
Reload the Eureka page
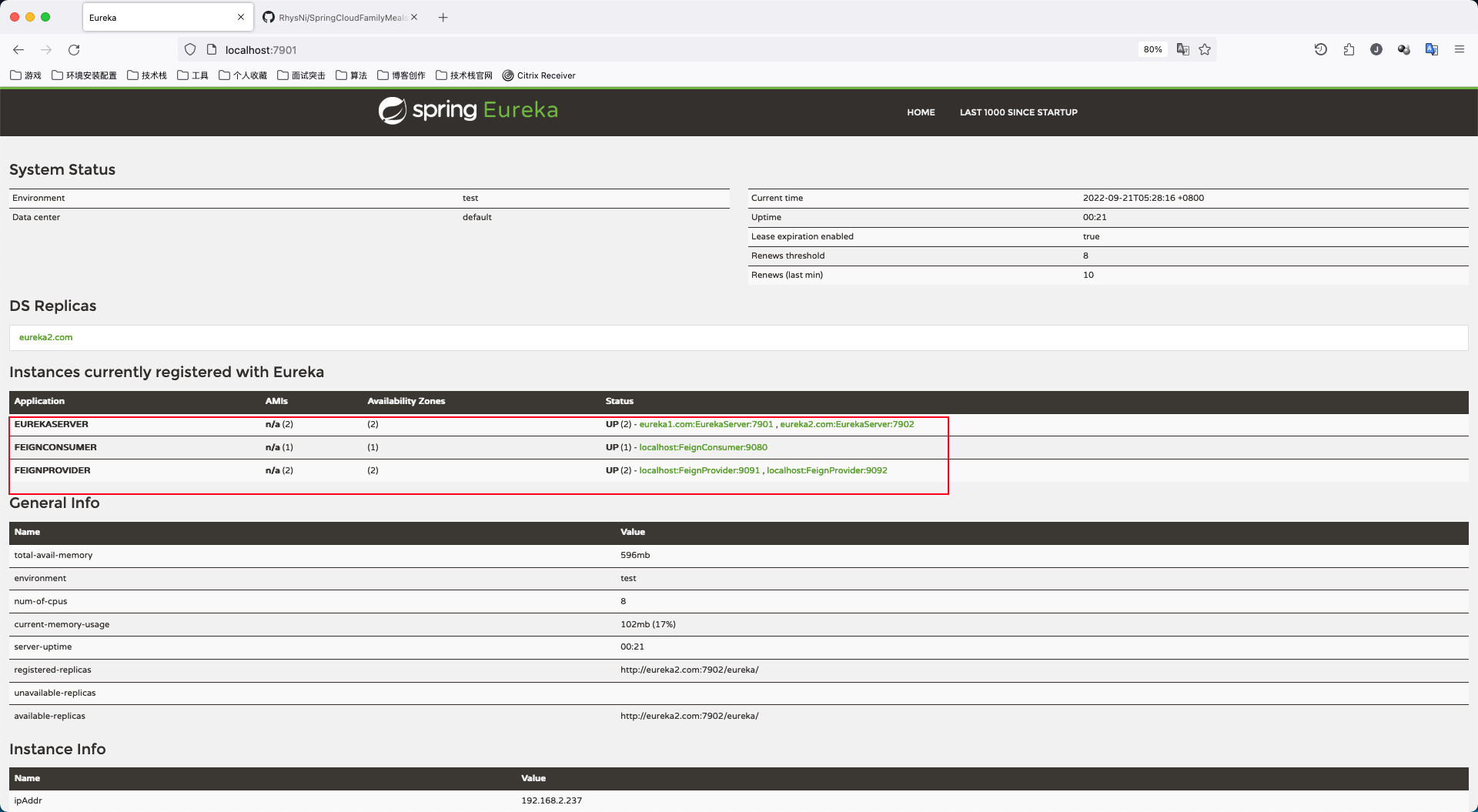point(74,49)
